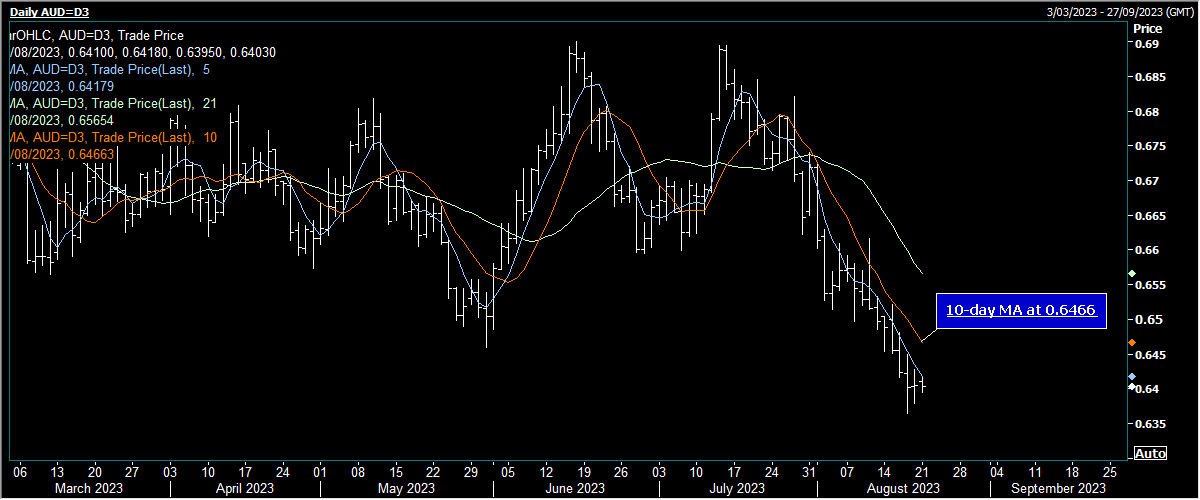Screen dimensions: 1200x500
Task: Click the 0.67 price axis label
Action: click(1146, 181)
